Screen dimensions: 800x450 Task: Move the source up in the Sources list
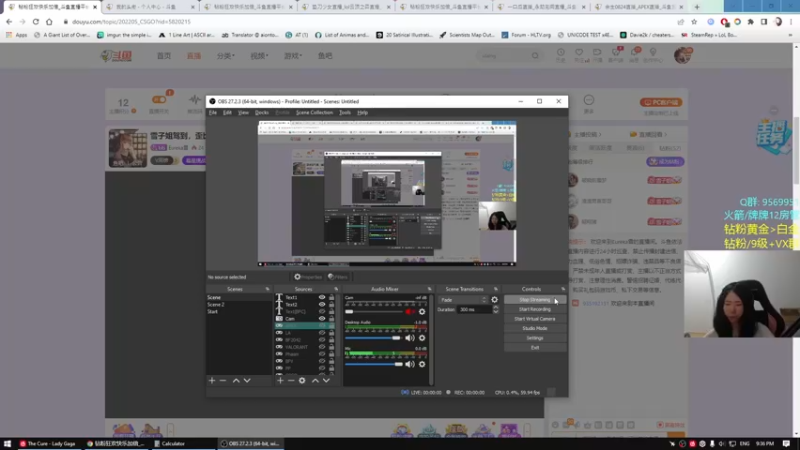(x=315, y=381)
